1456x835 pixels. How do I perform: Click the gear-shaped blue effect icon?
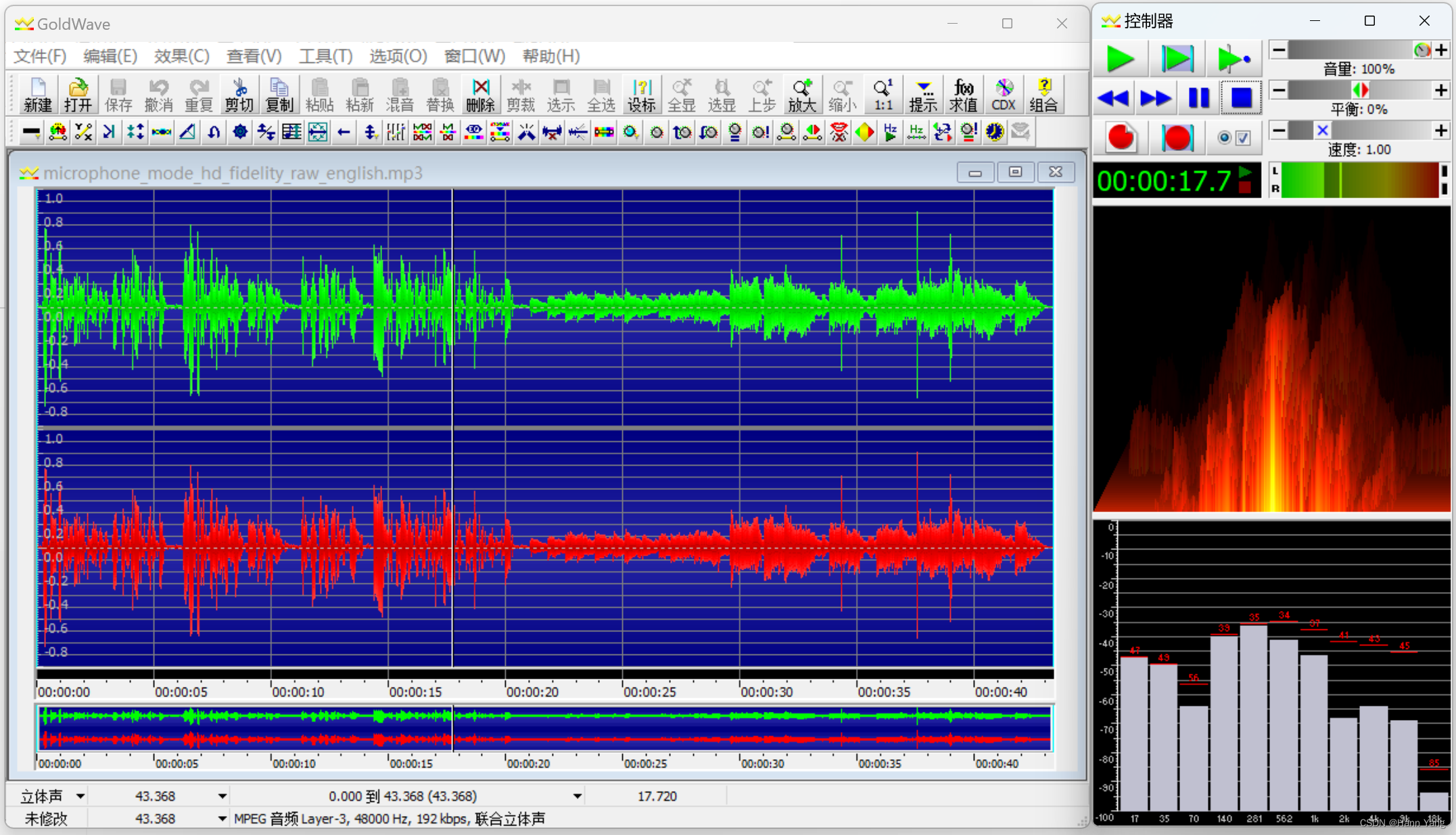239,132
